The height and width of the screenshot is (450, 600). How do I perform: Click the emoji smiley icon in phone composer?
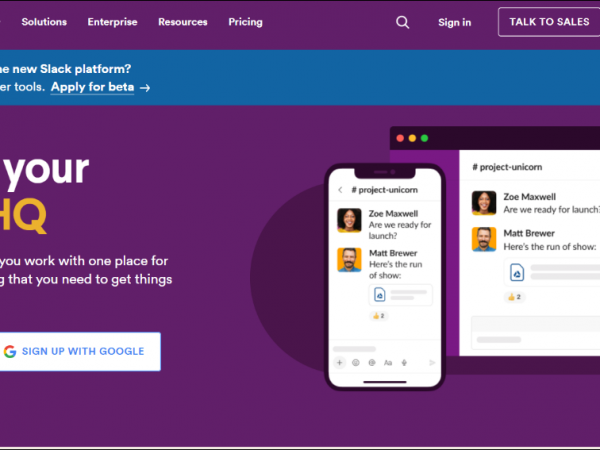tap(356, 363)
